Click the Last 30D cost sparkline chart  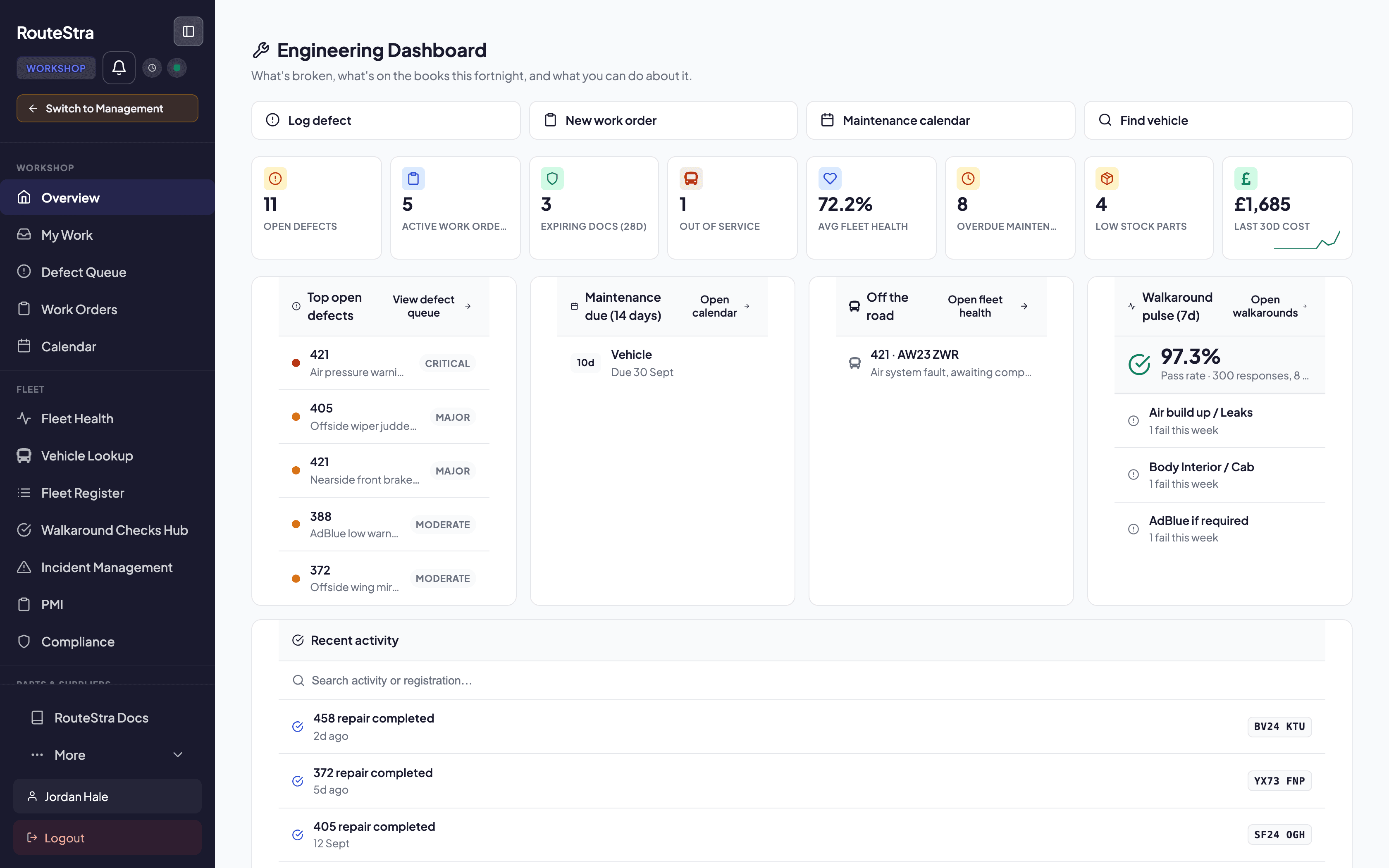1307,240
